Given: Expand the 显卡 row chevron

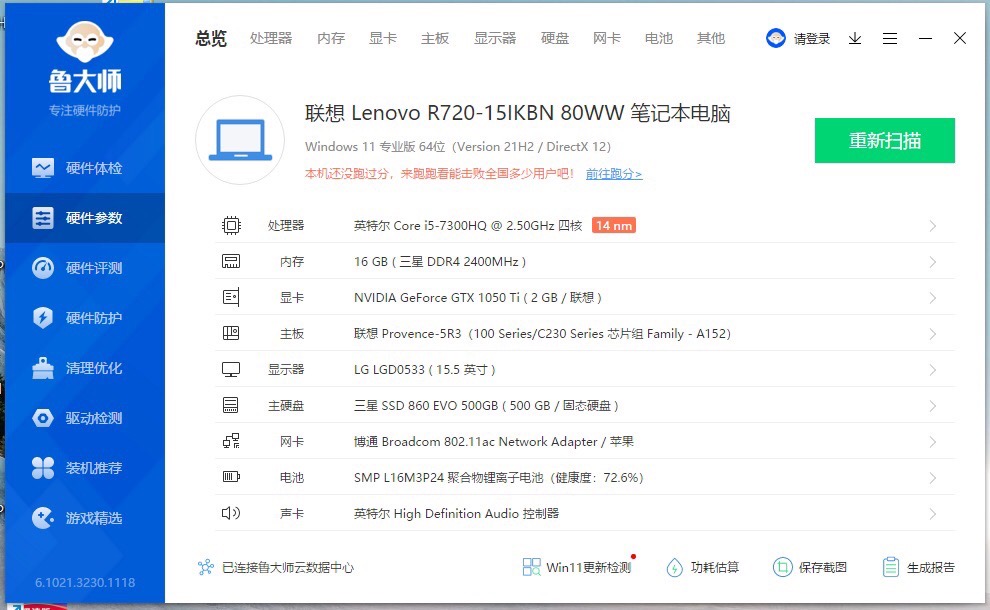Looking at the screenshot, I should point(933,298).
